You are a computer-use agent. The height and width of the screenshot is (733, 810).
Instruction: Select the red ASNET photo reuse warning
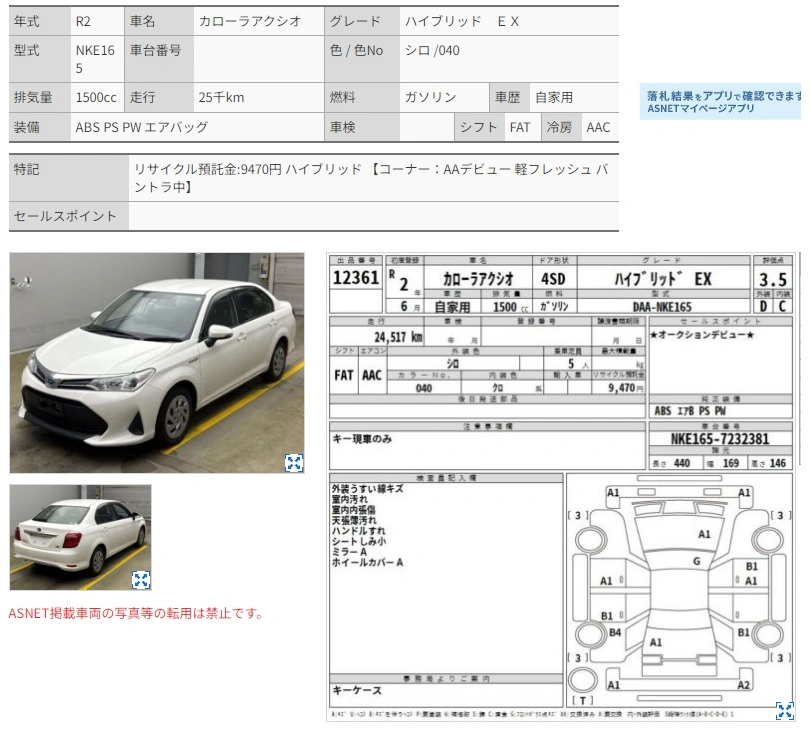(136, 614)
